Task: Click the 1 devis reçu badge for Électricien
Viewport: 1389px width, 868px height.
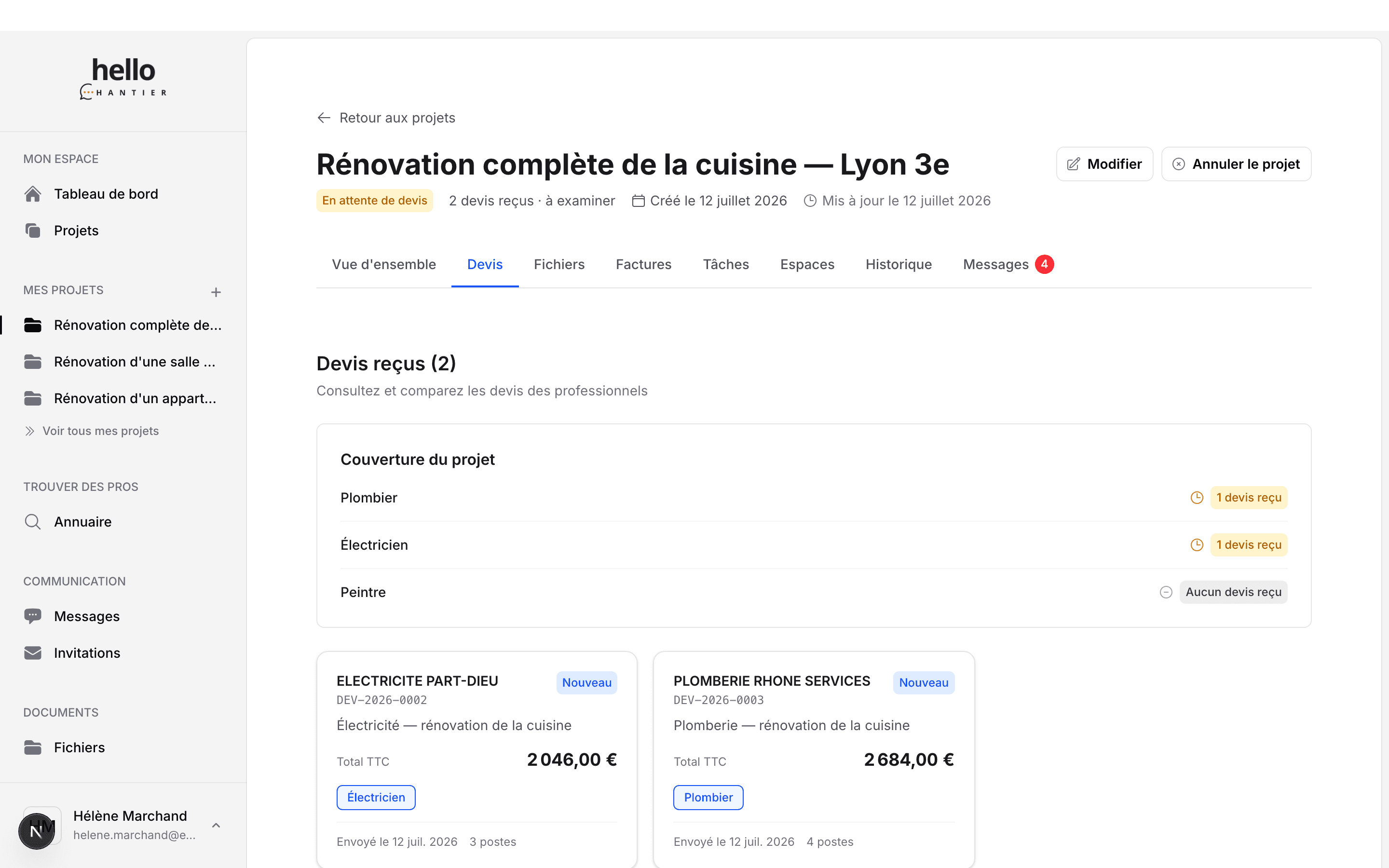Action: pos(1249,545)
